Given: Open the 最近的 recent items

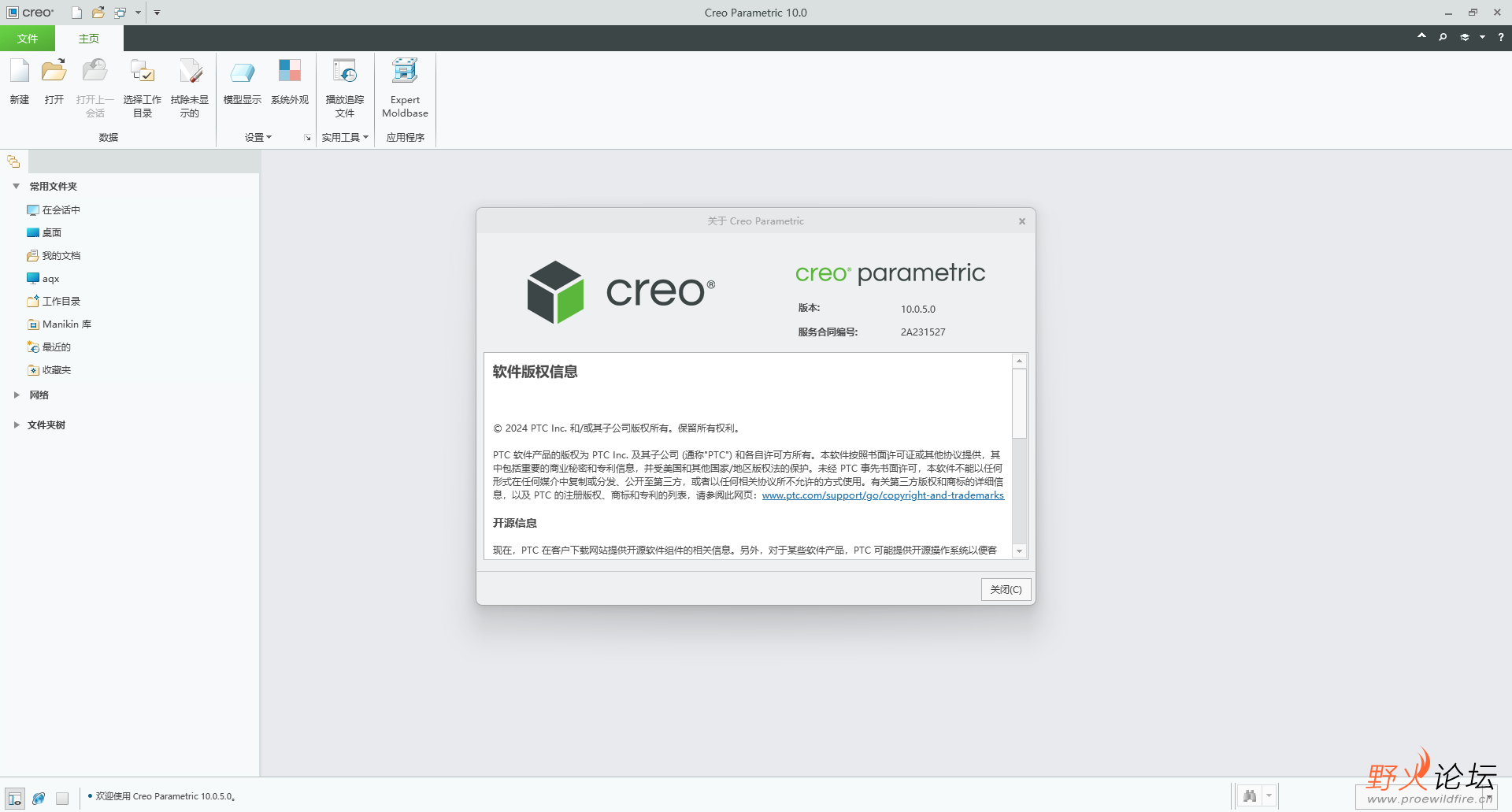Looking at the screenshot, I should click(x=49, y=347).
